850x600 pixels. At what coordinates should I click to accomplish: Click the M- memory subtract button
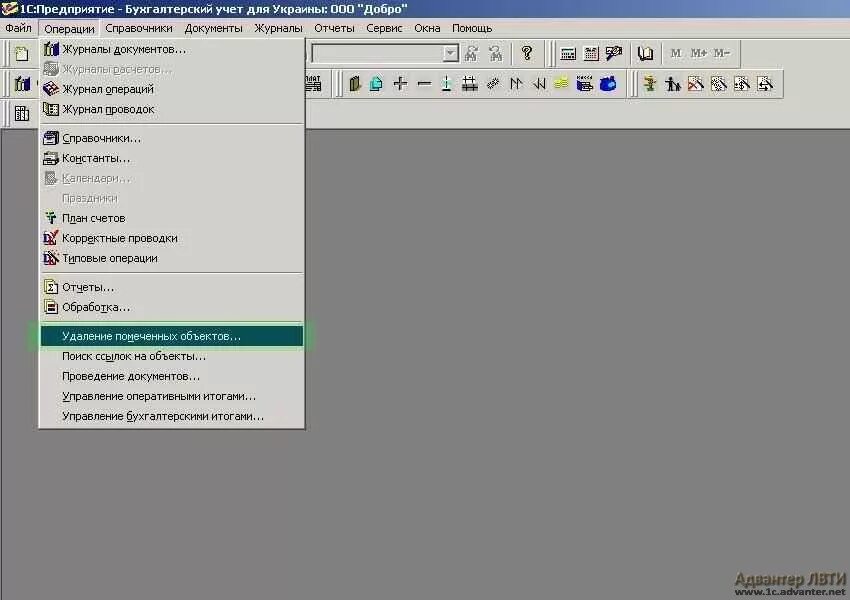point(722,53)
